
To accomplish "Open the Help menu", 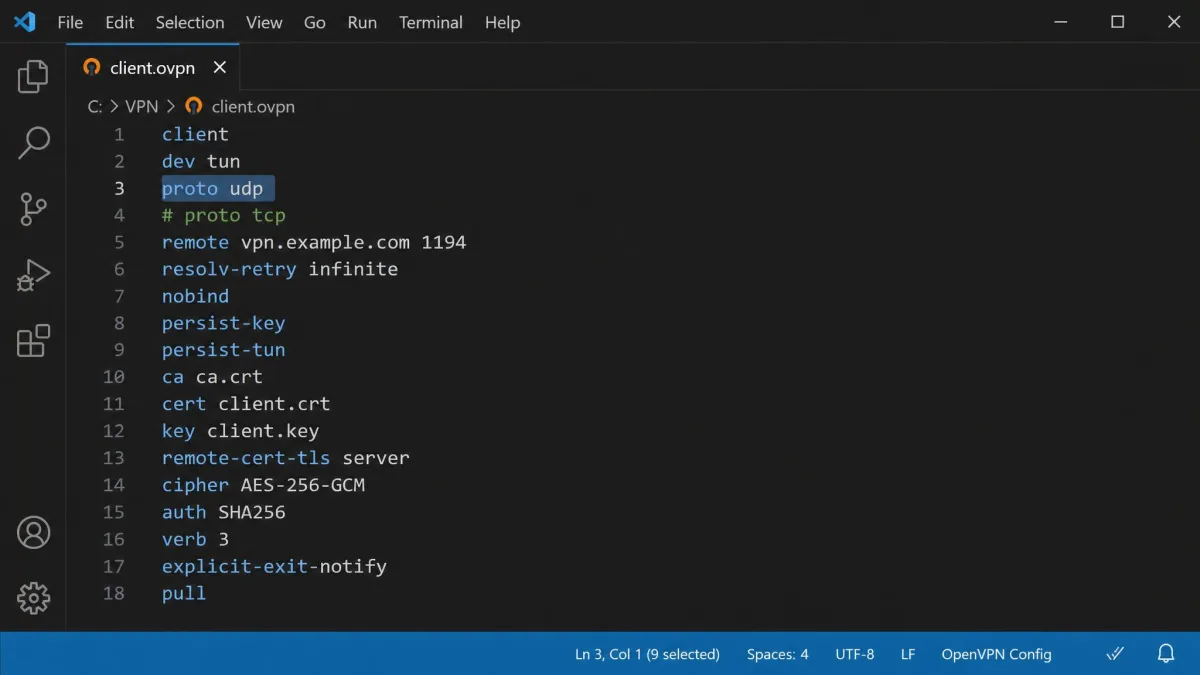I will pos(502,22).
